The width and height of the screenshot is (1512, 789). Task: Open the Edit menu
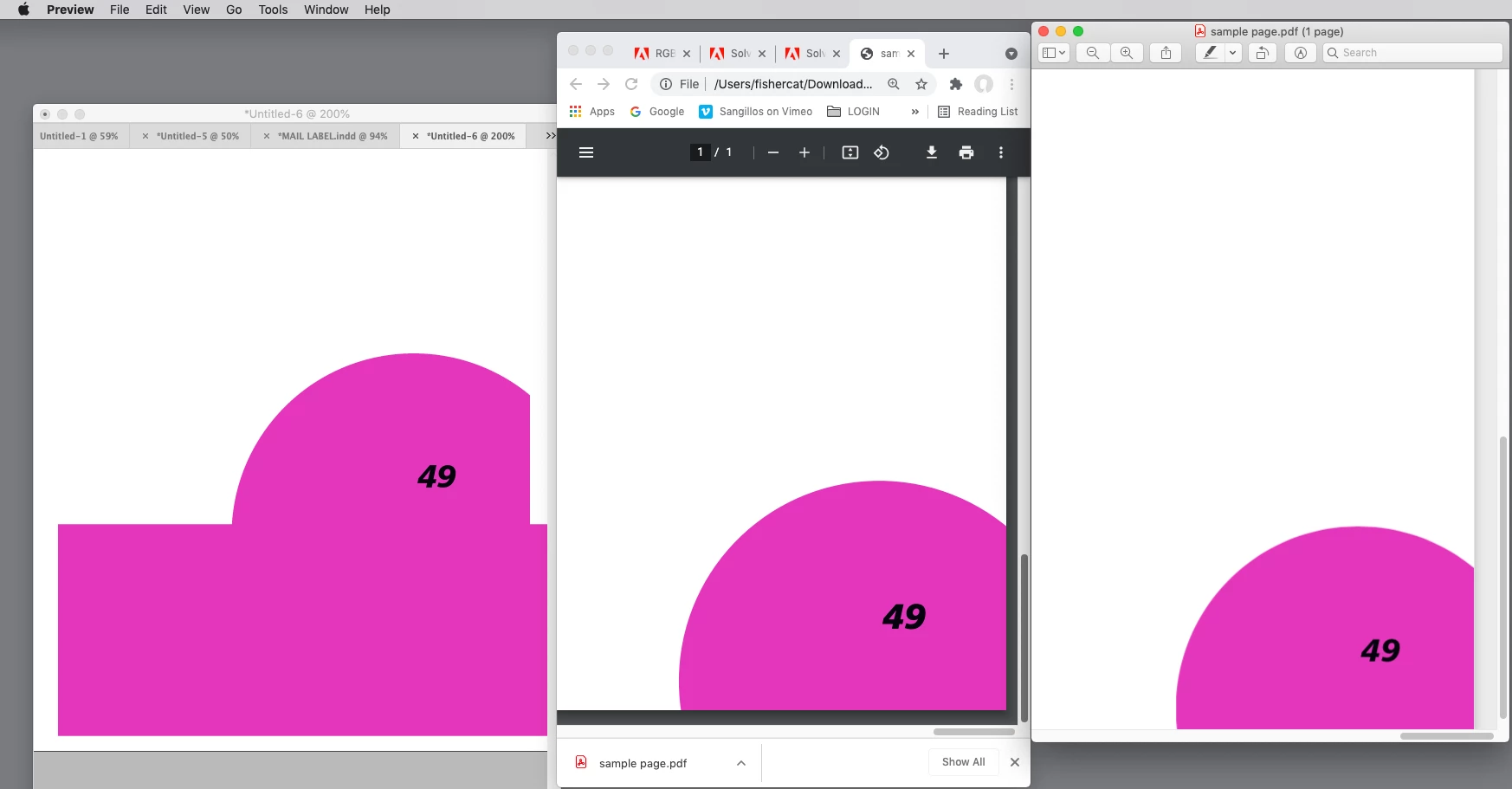(156, 10)
